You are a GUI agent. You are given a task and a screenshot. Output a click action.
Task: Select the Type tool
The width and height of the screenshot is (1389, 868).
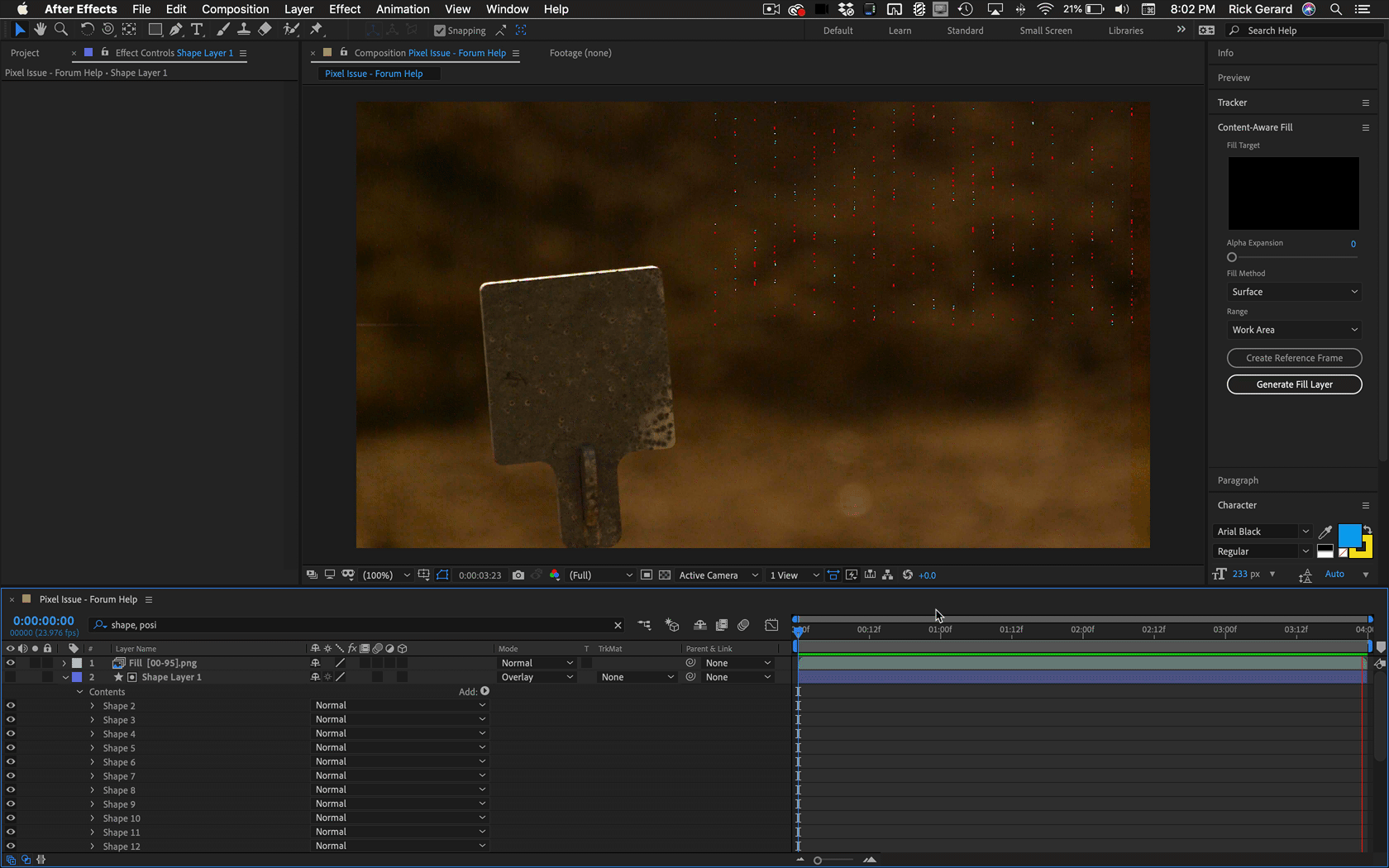click(x=197, y=30)
